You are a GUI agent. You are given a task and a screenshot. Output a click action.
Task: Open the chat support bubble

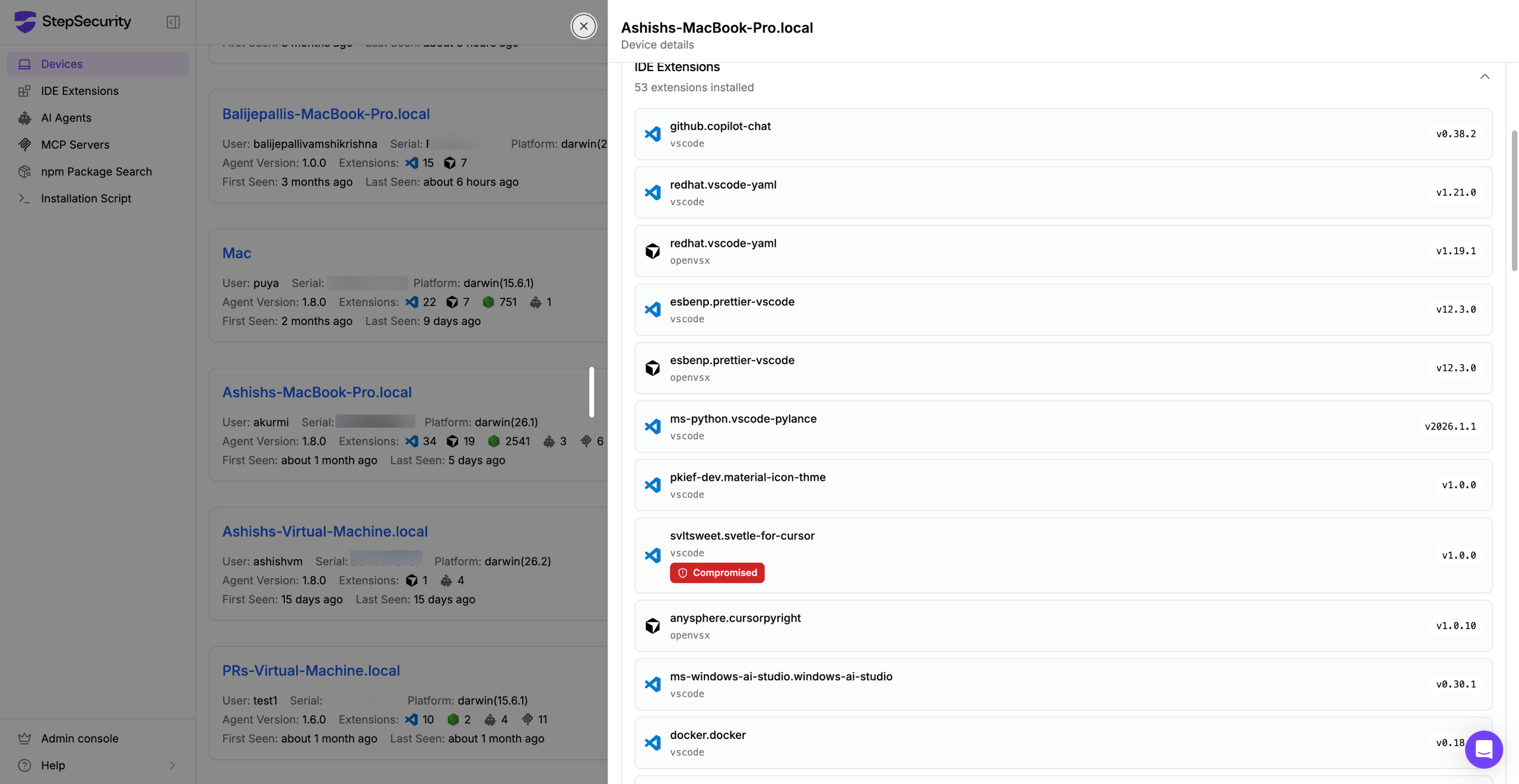pyautogui.click(x=1483, y=749)
